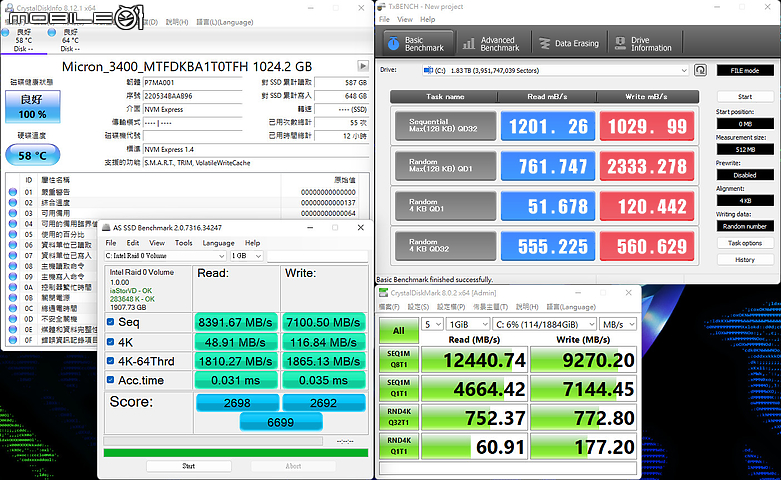Open TxBENCH Measurement size 512MB selector
The height and width of the screenshot is (480, 781).
click(745, 149)
